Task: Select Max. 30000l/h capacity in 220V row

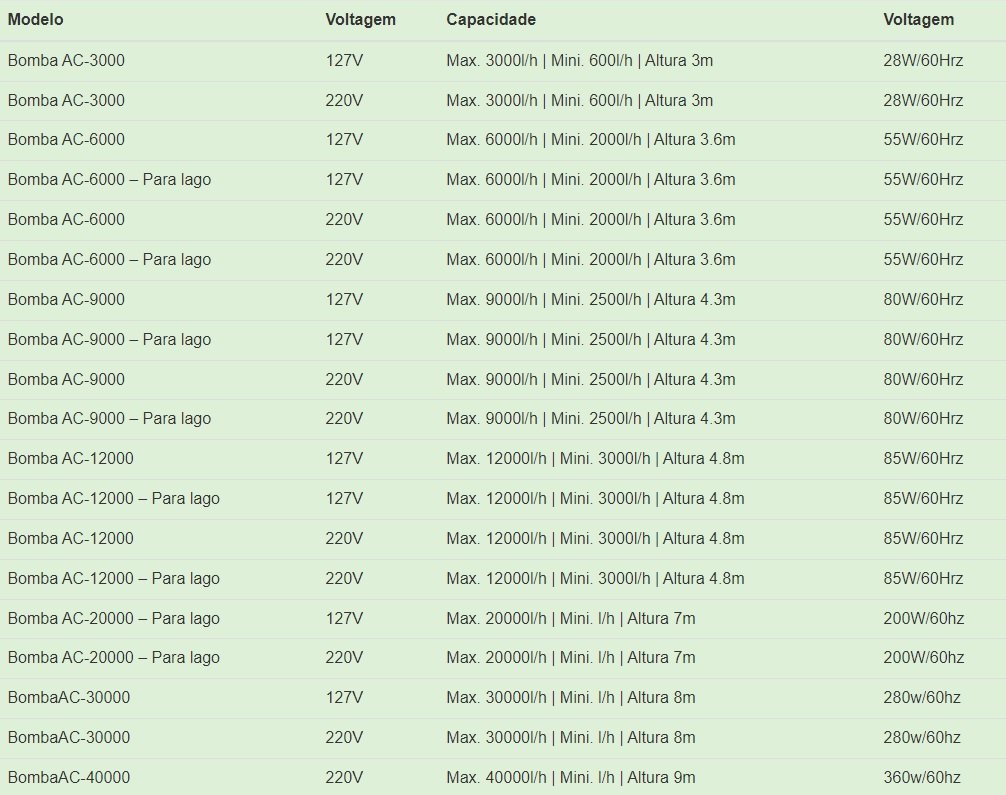Action: click(570, 737)
